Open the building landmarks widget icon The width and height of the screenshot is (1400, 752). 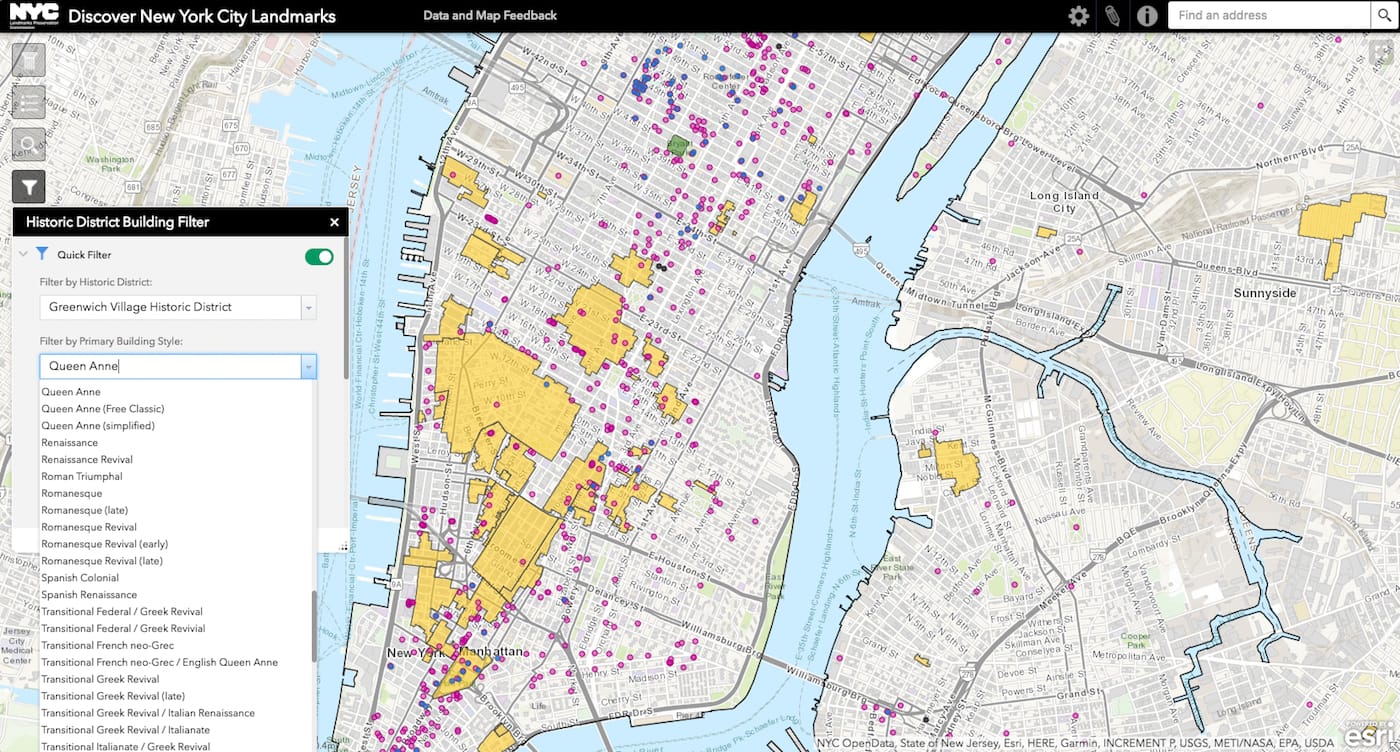(x=29, y=60)
